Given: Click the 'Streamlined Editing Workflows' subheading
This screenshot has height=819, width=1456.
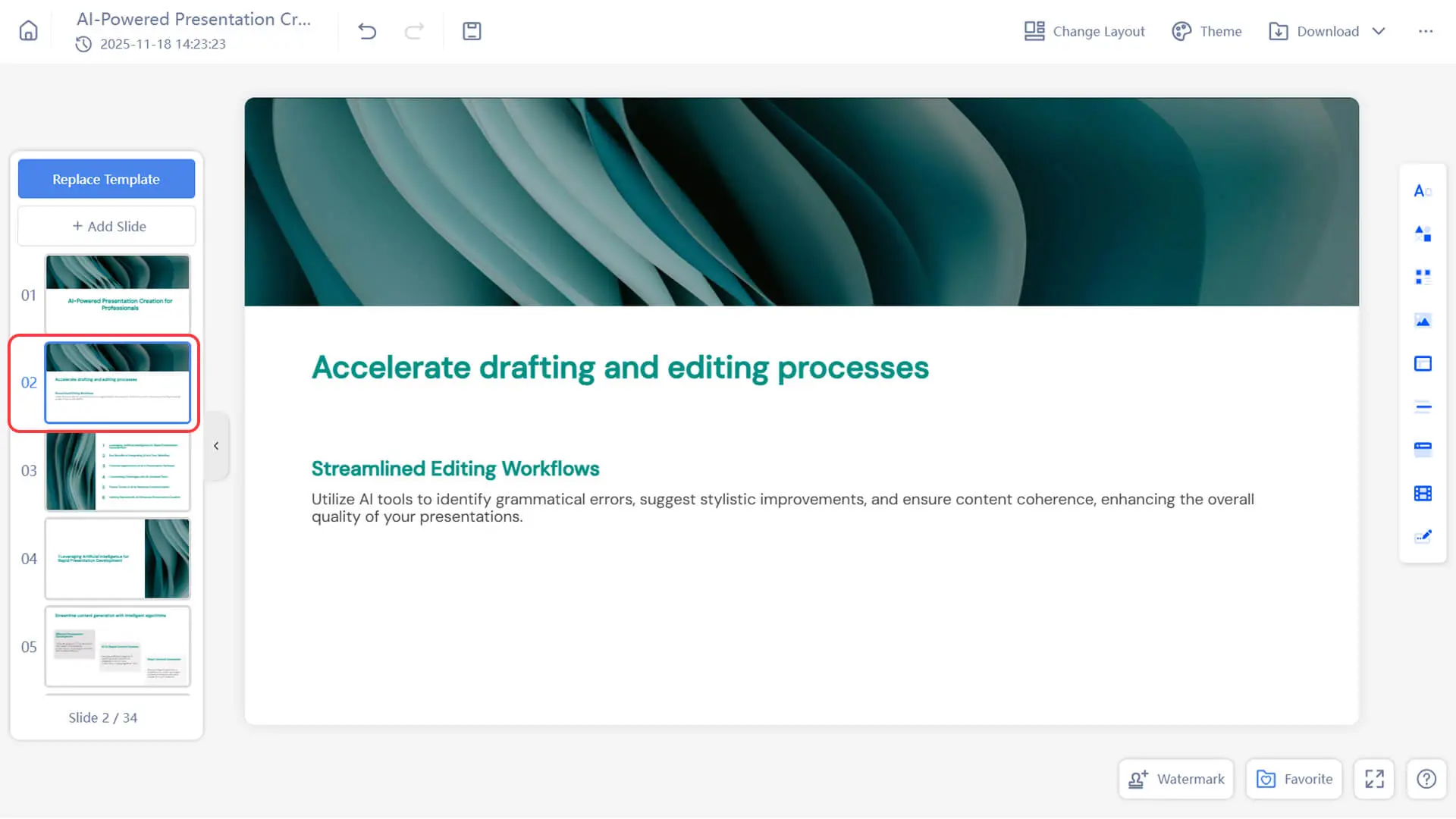Looking at the screenshot, I should tap(455, 469).
